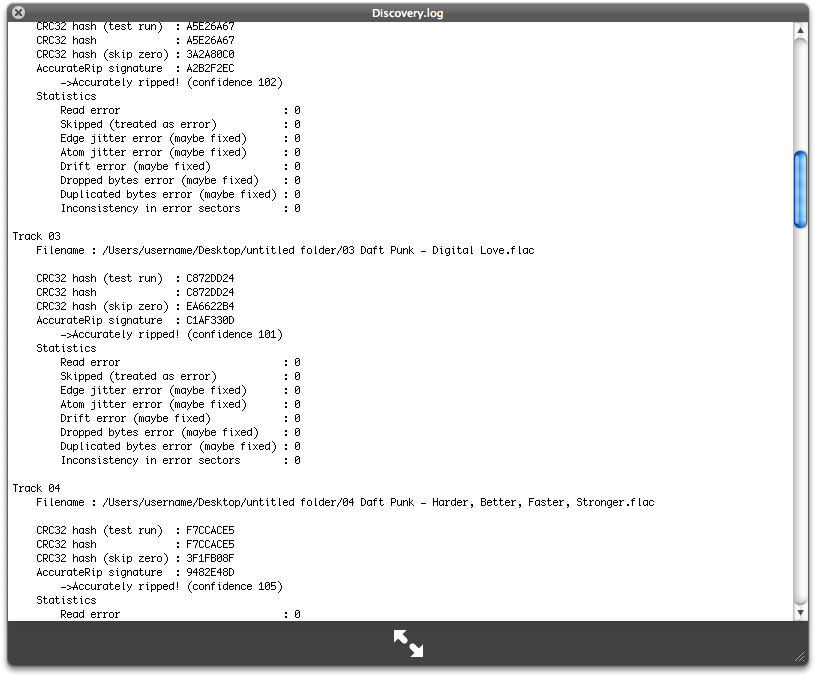Click the blue vertical scrollbar thumb
The image size is (816, 677).
(x=800, y=189)
